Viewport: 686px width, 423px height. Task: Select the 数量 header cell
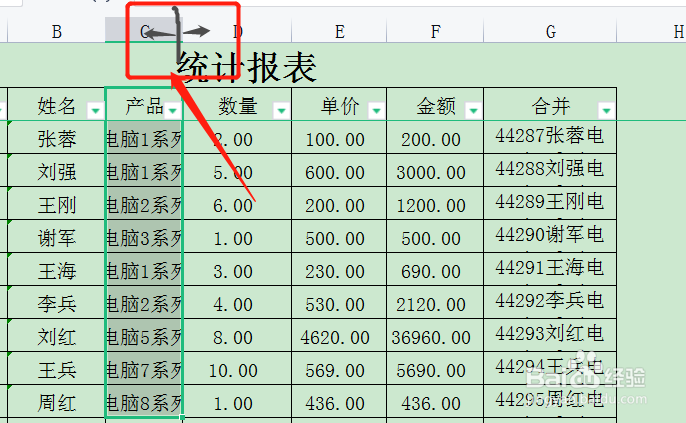pyautogui.click(x=237, y=104)
